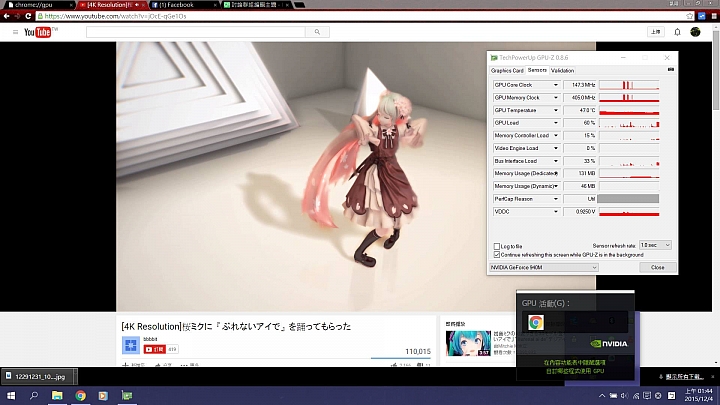The image size is (720, 405).
Task: Expand GPU Temperature sensor dropdown
Action: coord(556,110)
